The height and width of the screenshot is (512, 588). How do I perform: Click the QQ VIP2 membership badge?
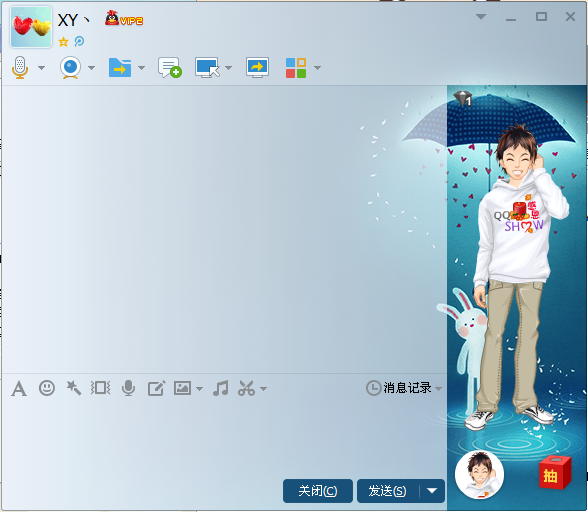point(124,18)
